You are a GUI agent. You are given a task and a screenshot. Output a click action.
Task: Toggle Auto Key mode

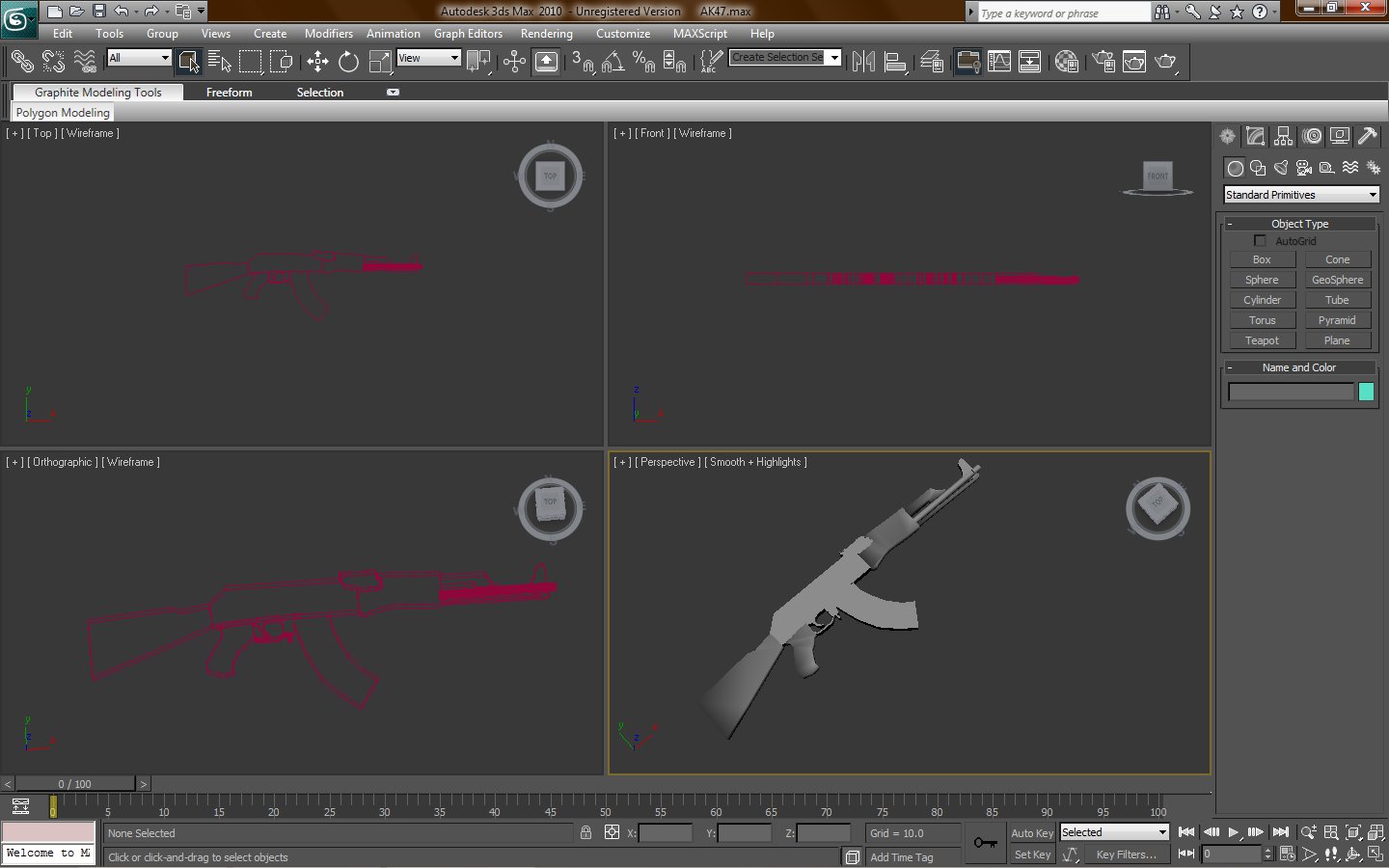(x=1032, y=833)
